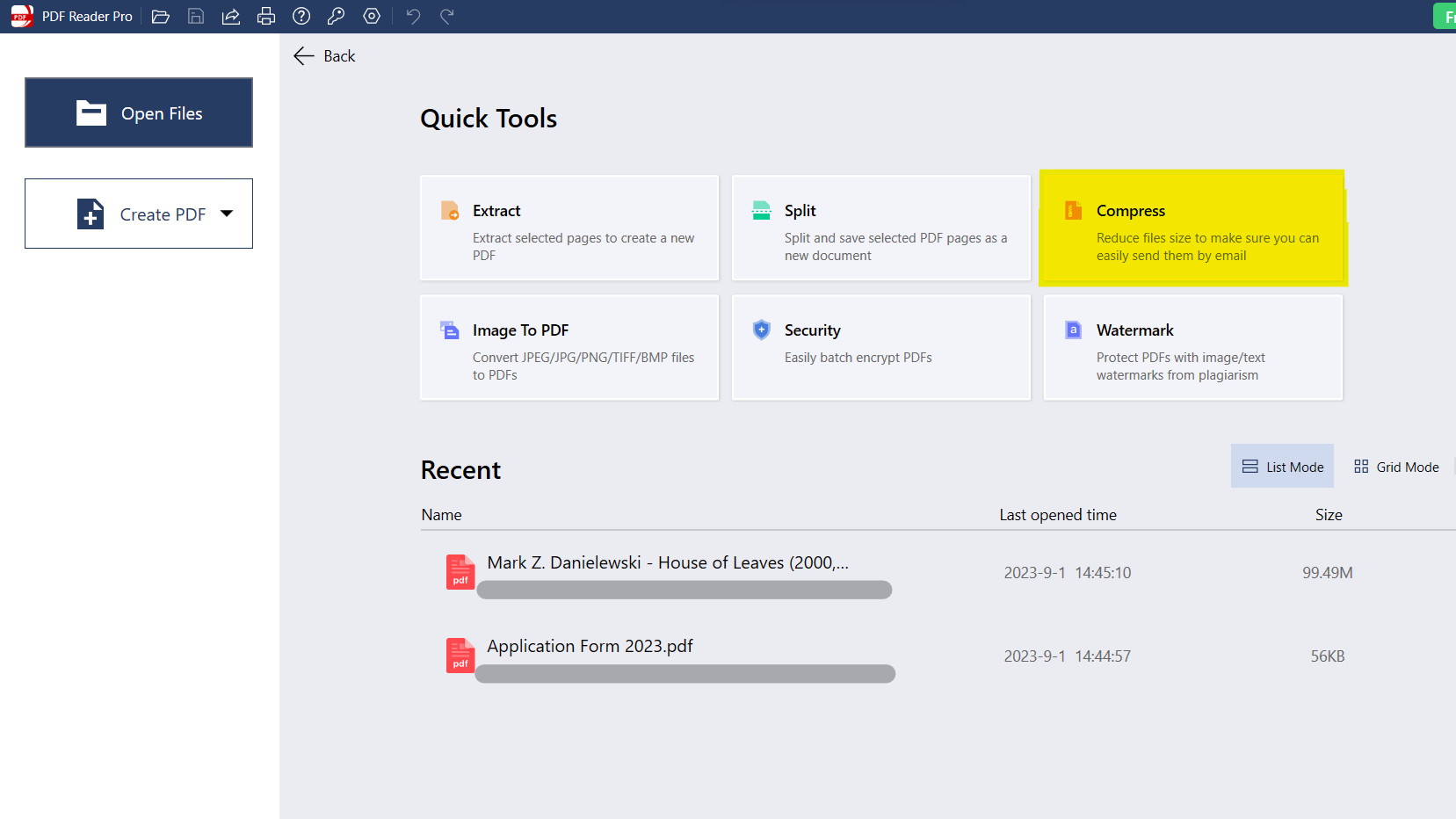
Task: Click PDF icon of House of Leaves
Action: [460, 572]
